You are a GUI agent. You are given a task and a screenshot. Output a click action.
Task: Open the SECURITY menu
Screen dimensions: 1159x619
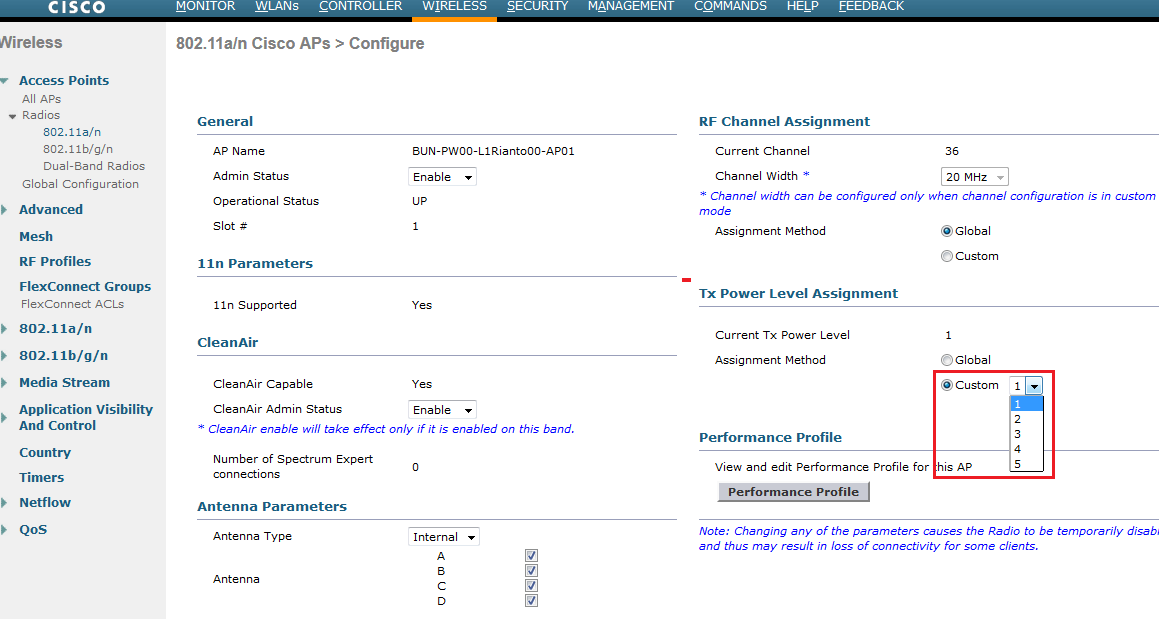tap(537, 7)
